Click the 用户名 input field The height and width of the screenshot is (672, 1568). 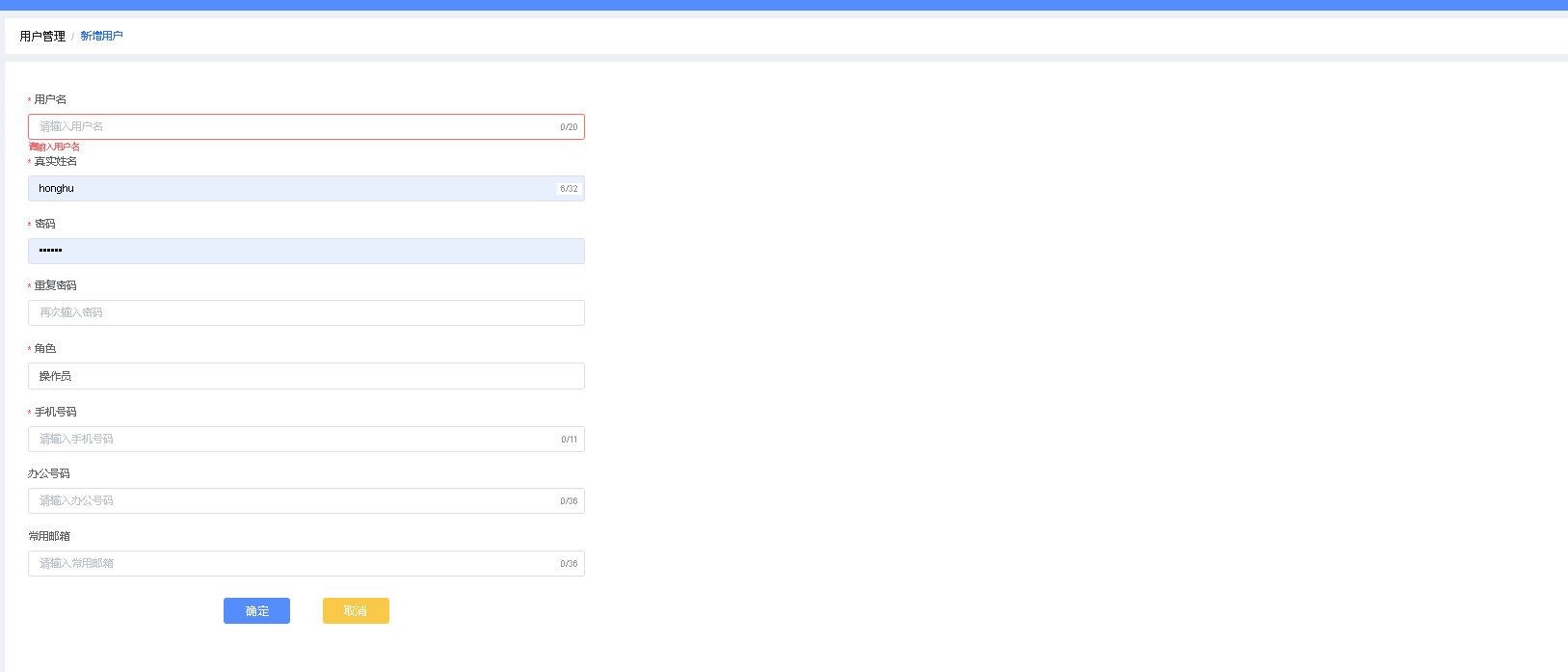(306, 126)
